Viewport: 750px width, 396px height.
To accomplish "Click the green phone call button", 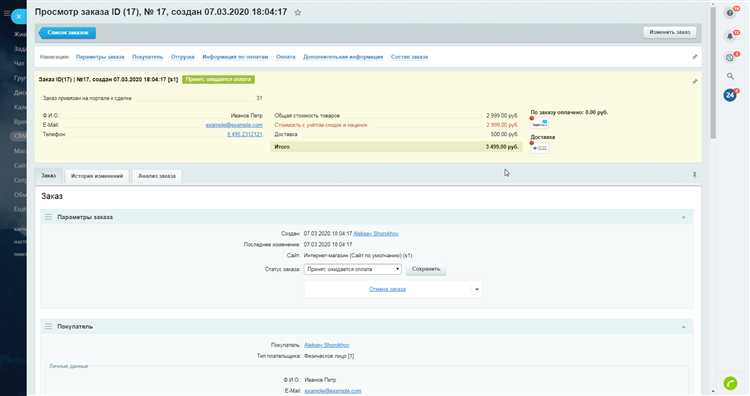I will click(730, 383).
